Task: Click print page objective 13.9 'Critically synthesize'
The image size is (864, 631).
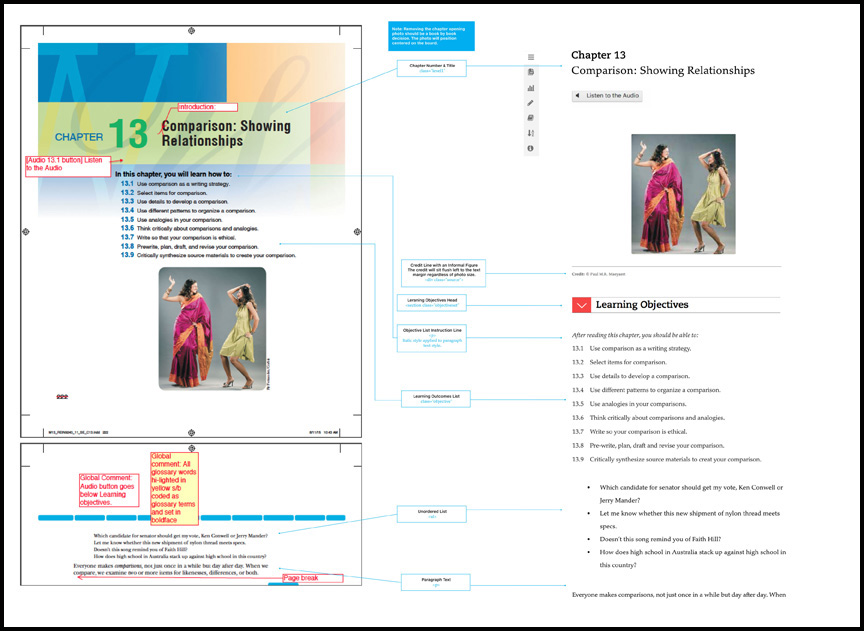Action: (208, 255)
